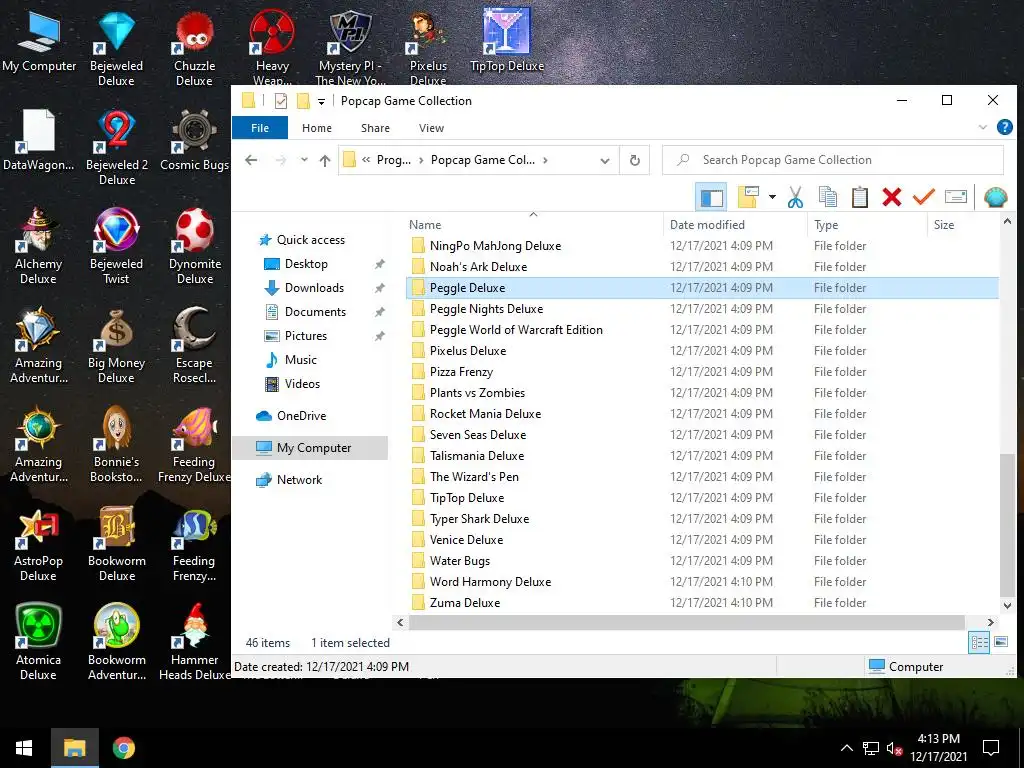Open Google Chrome from taskbar

[123, 748]
